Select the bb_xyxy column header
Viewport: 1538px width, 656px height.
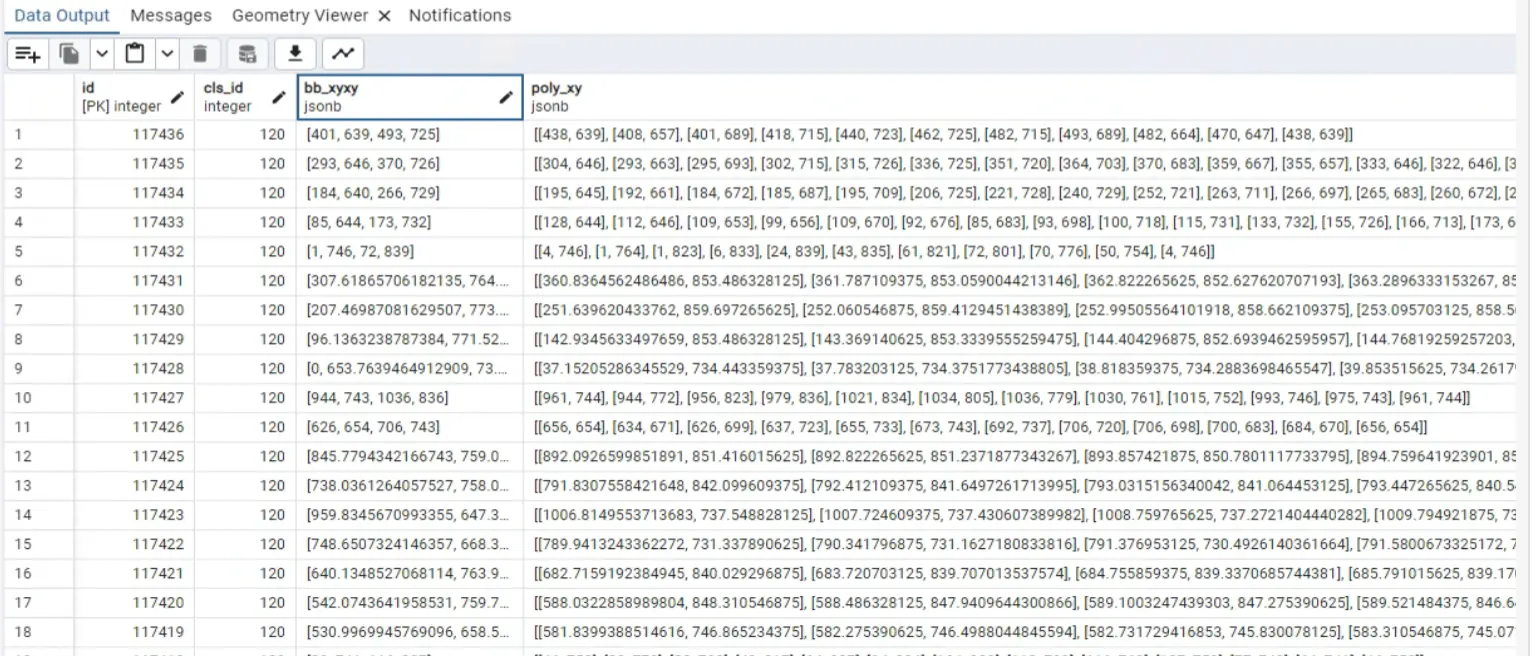tap(410, 97)
